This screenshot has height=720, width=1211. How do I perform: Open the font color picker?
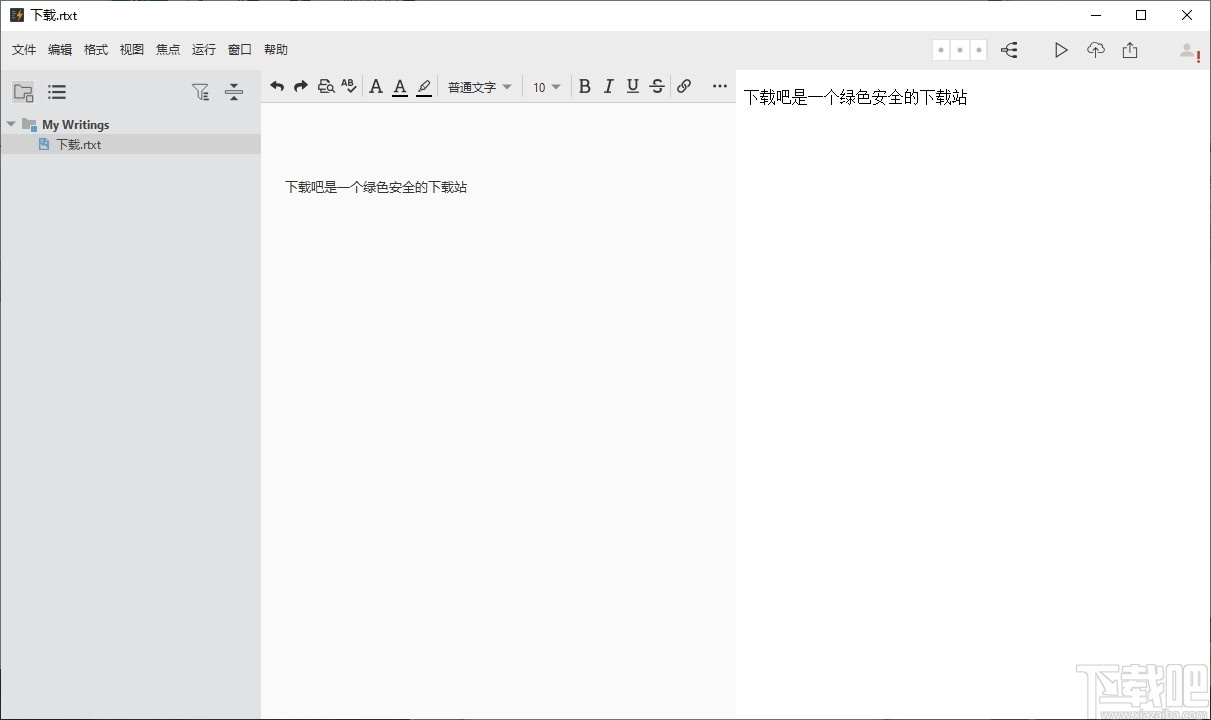(x=399, y=87)
